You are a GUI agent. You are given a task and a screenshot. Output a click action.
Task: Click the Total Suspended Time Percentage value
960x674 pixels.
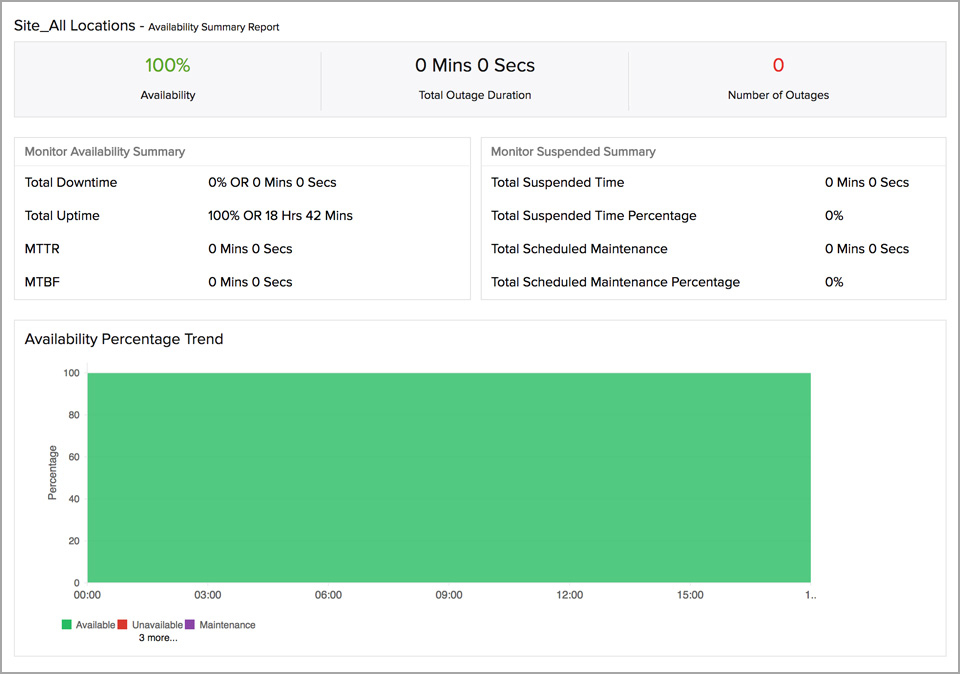click(x=835, y=215)
